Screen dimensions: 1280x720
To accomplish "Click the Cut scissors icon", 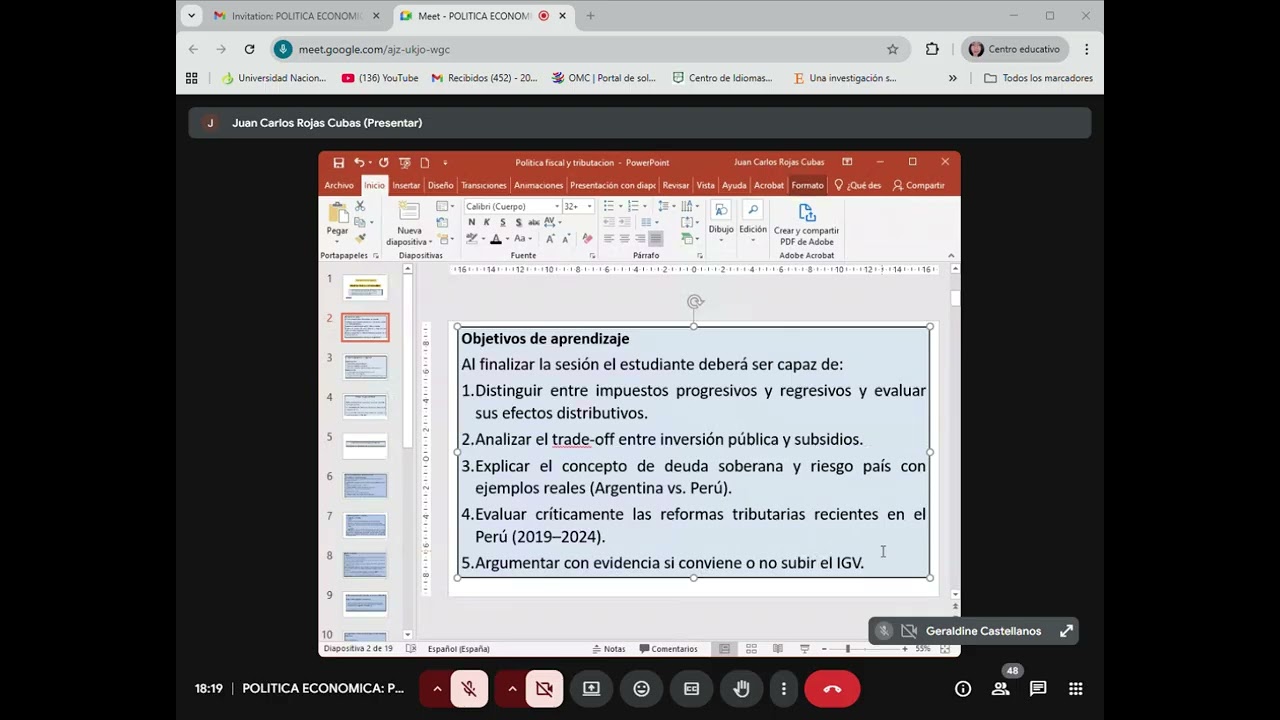I will pyautogui.click(x=360, y=206).
